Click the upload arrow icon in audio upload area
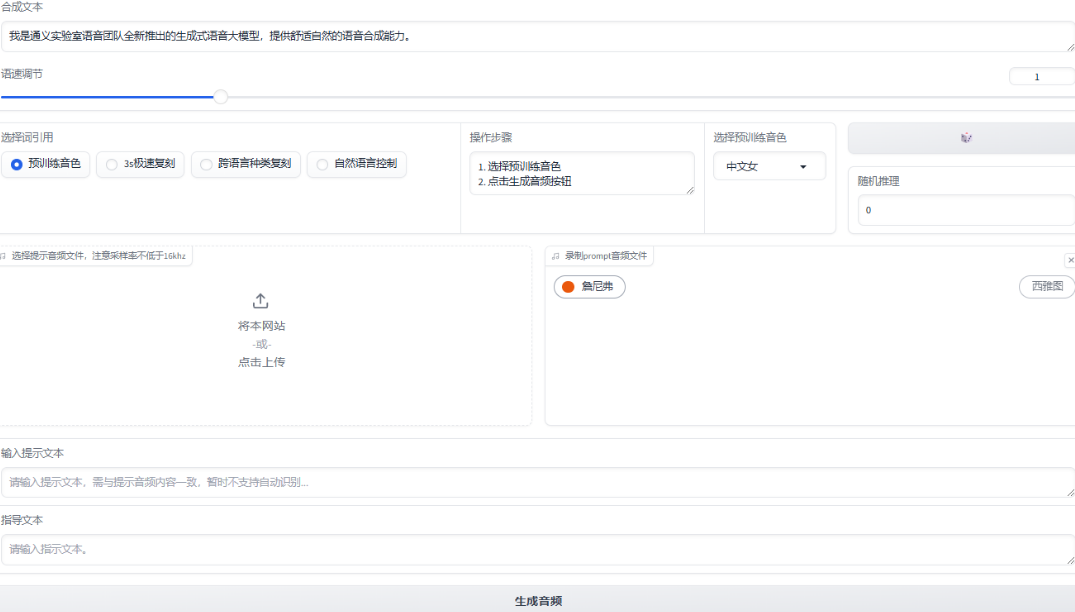 click(260, 299)
